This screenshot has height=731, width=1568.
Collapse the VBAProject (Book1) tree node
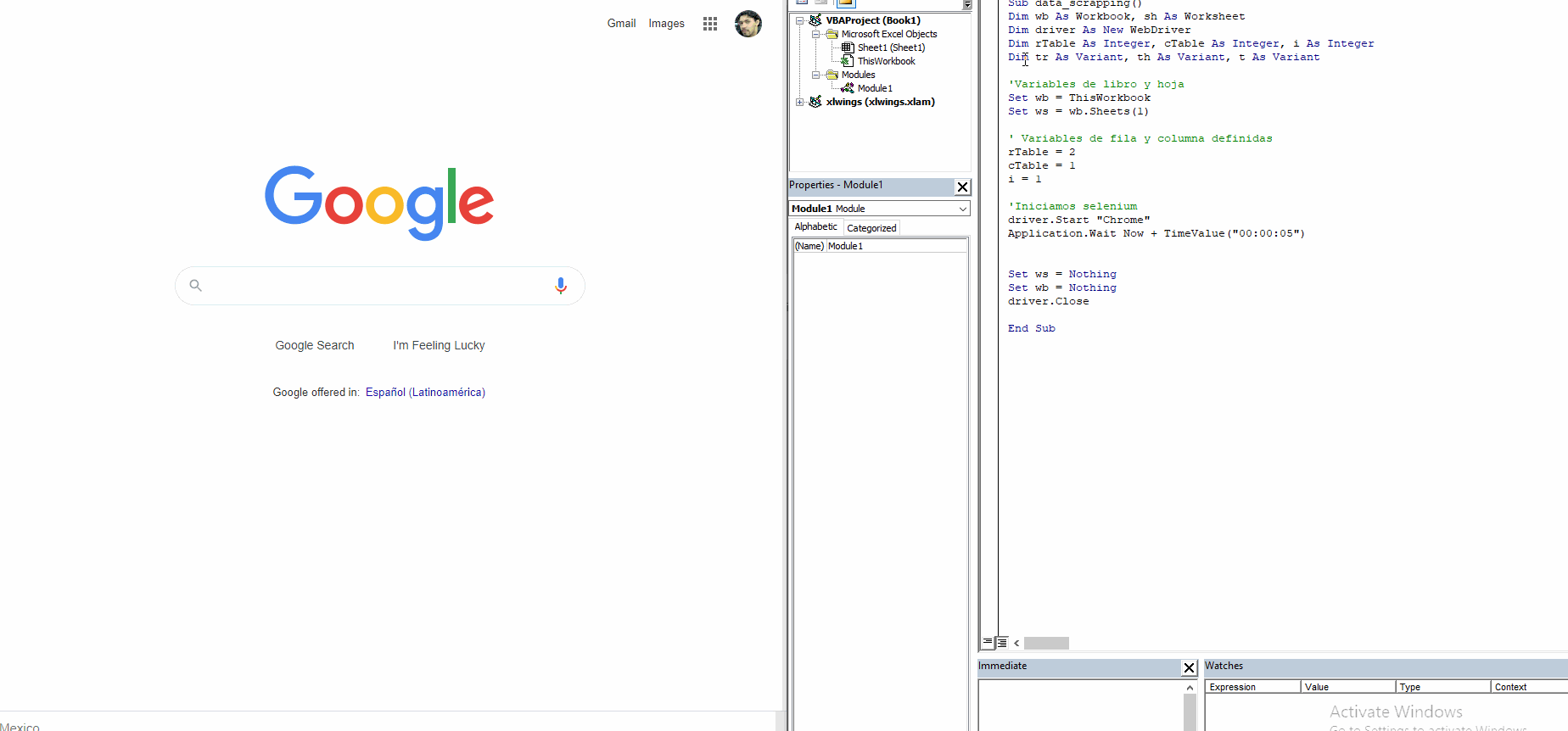pyautogui.click(x=799, y=20)
